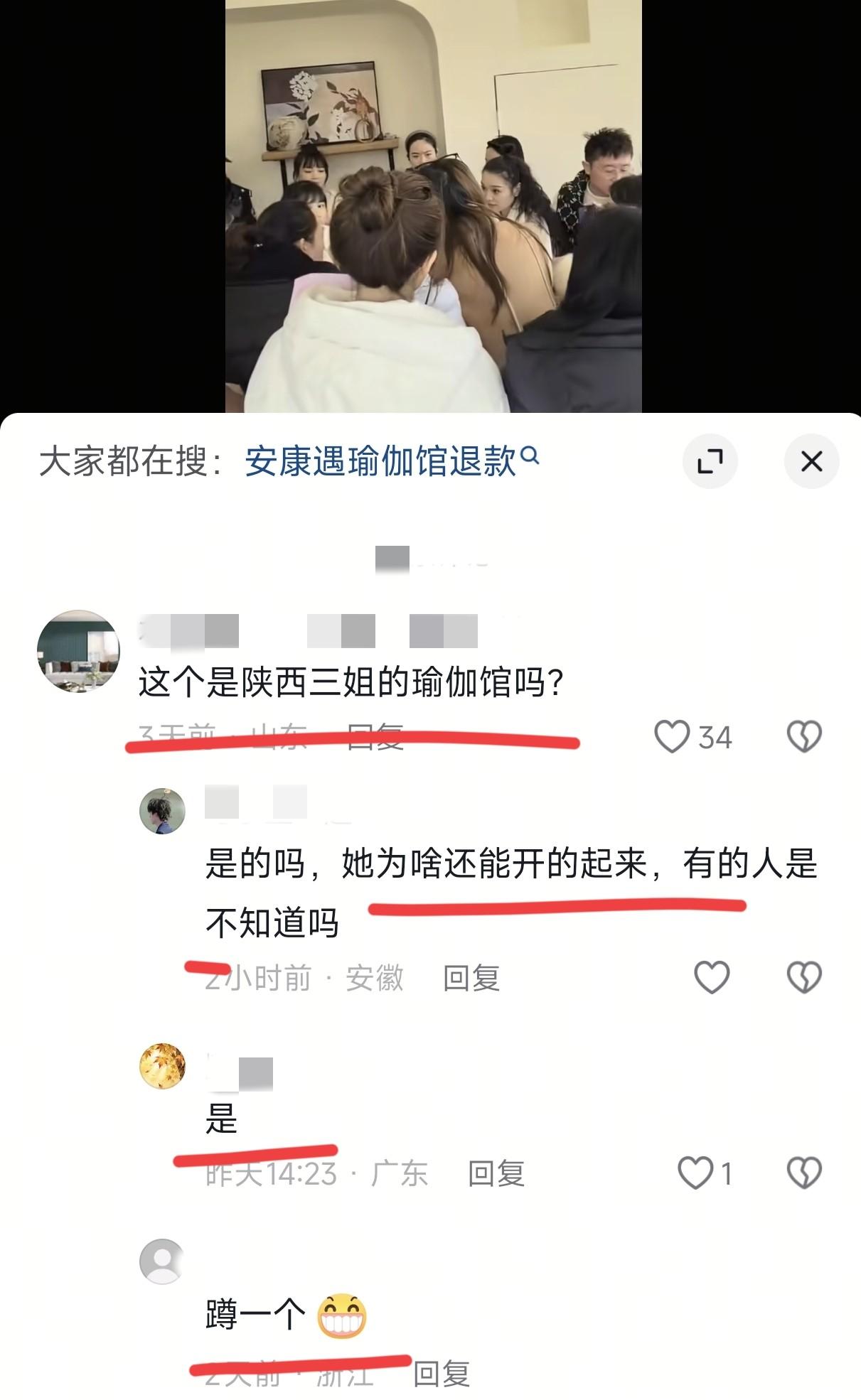The image size is (861, 1400).
Task: Expand comments panel to full screen
Action: [710, 461]
